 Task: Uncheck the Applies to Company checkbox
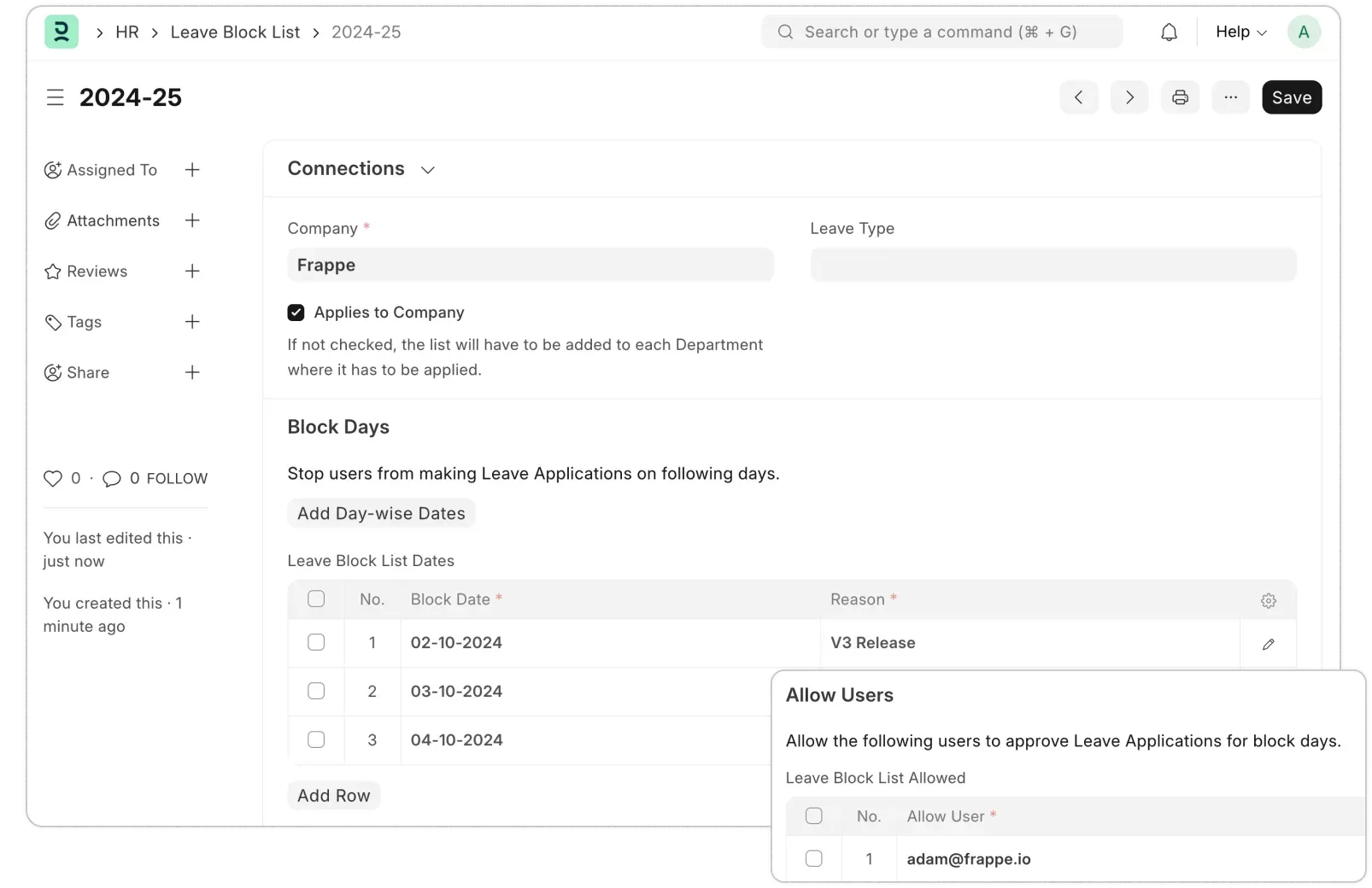(296, 313)
